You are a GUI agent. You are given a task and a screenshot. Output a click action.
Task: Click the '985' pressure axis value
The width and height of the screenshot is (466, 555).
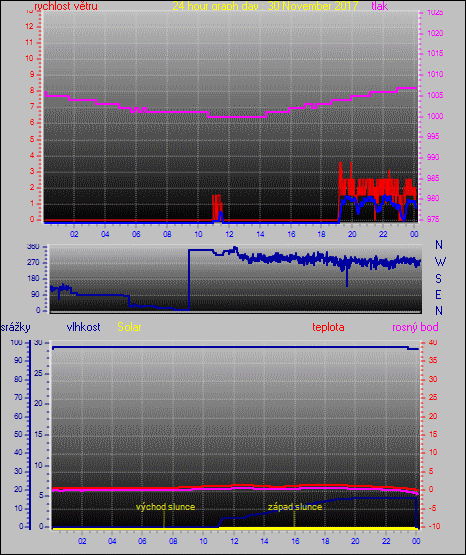point(433,178)
